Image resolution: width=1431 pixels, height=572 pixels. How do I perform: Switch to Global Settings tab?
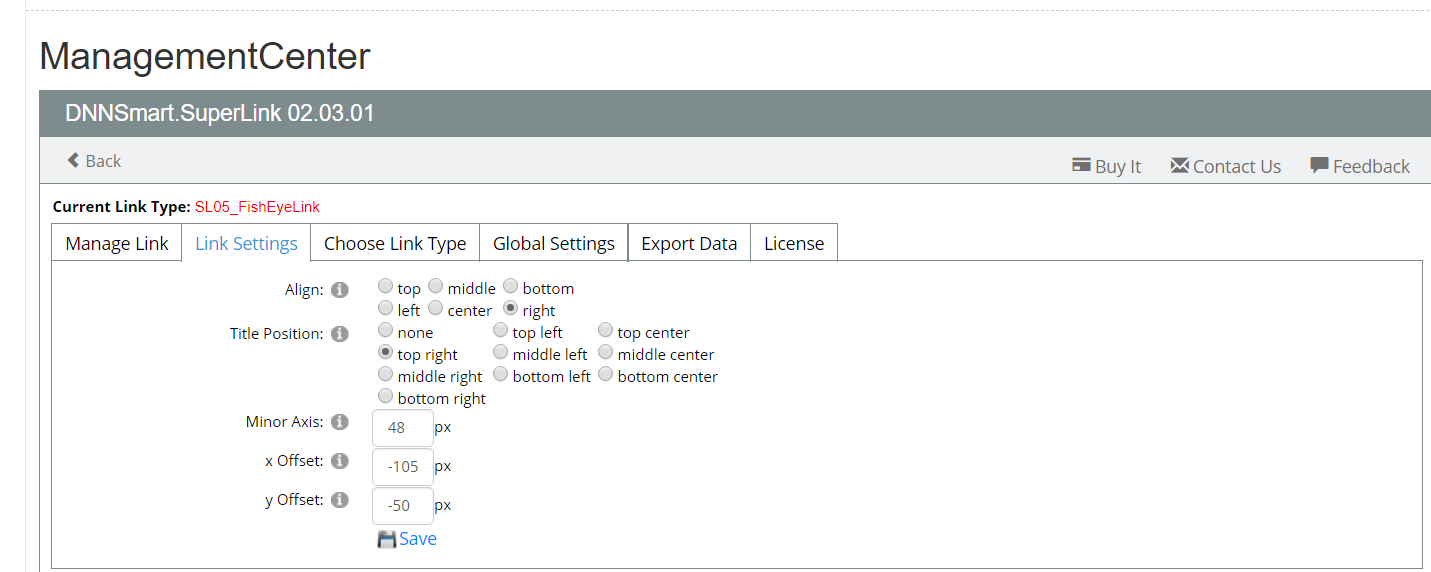tap(554, 243)
